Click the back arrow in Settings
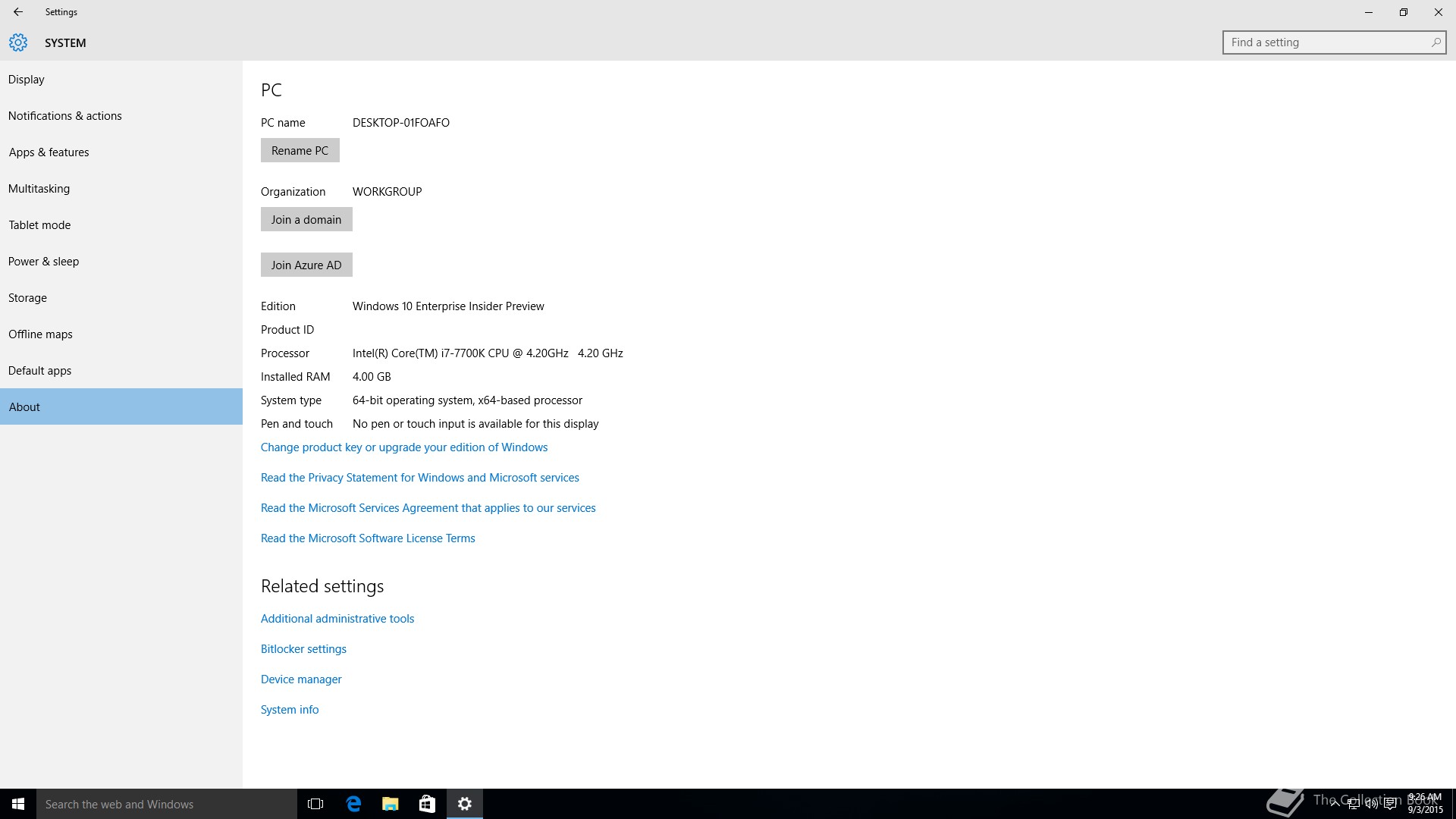Viewport: 1456px width, 819px height. (x=18, y=12)
